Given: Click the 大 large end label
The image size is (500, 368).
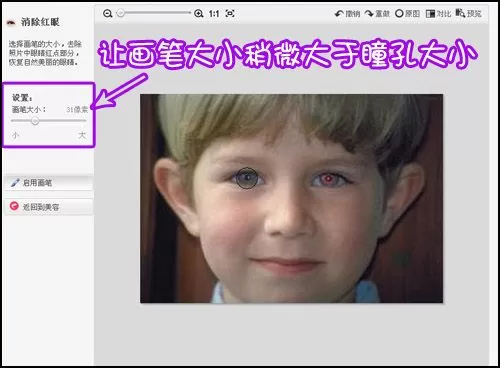Looking at the screenshot, I should click(x=82, y=135).
